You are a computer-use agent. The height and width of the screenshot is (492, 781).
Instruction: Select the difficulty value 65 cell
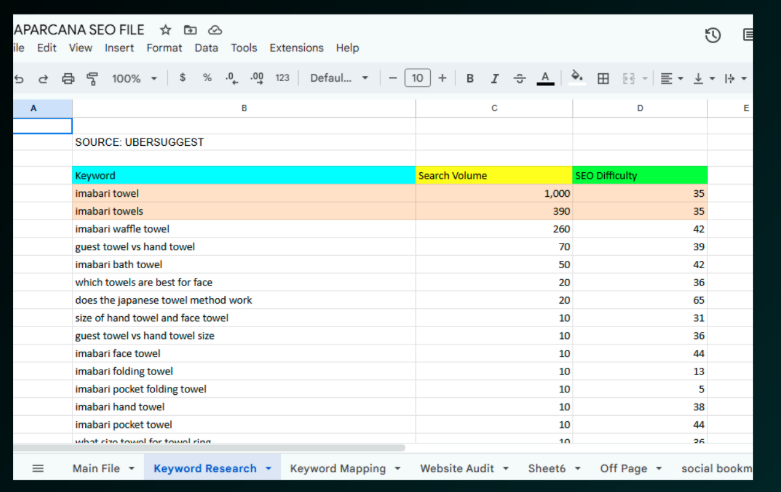pos(640,300)
